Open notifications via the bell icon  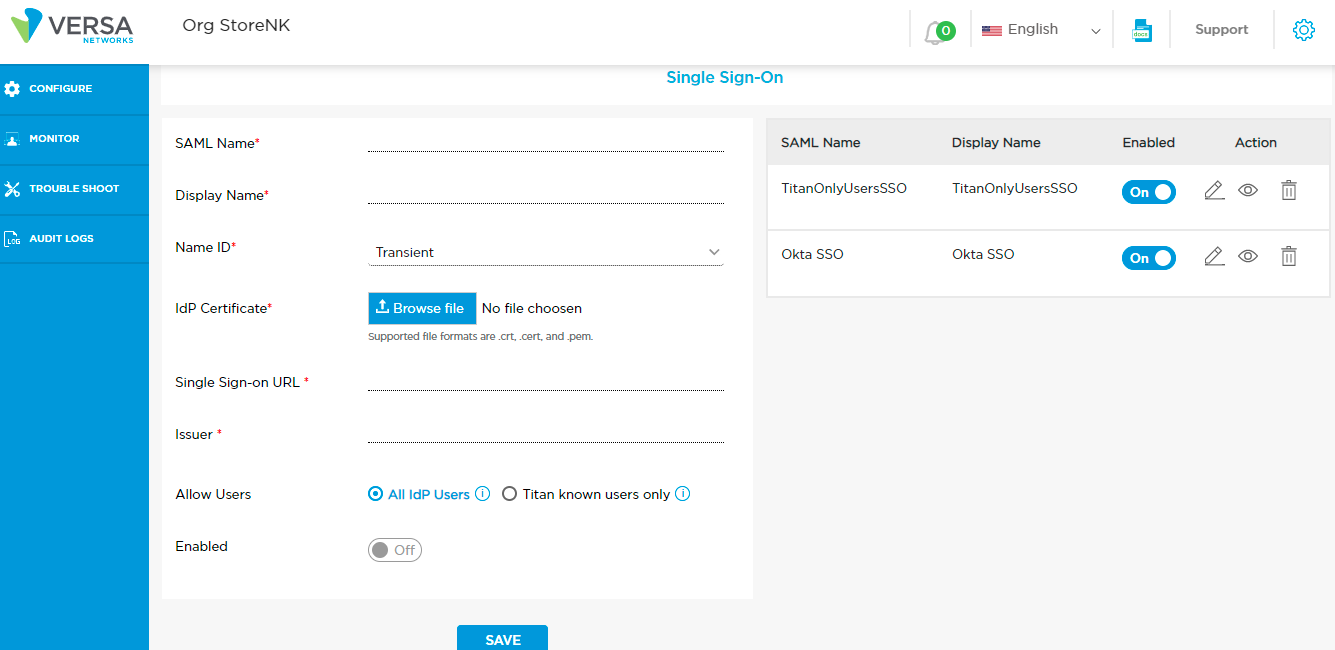[x=937, y=29]
